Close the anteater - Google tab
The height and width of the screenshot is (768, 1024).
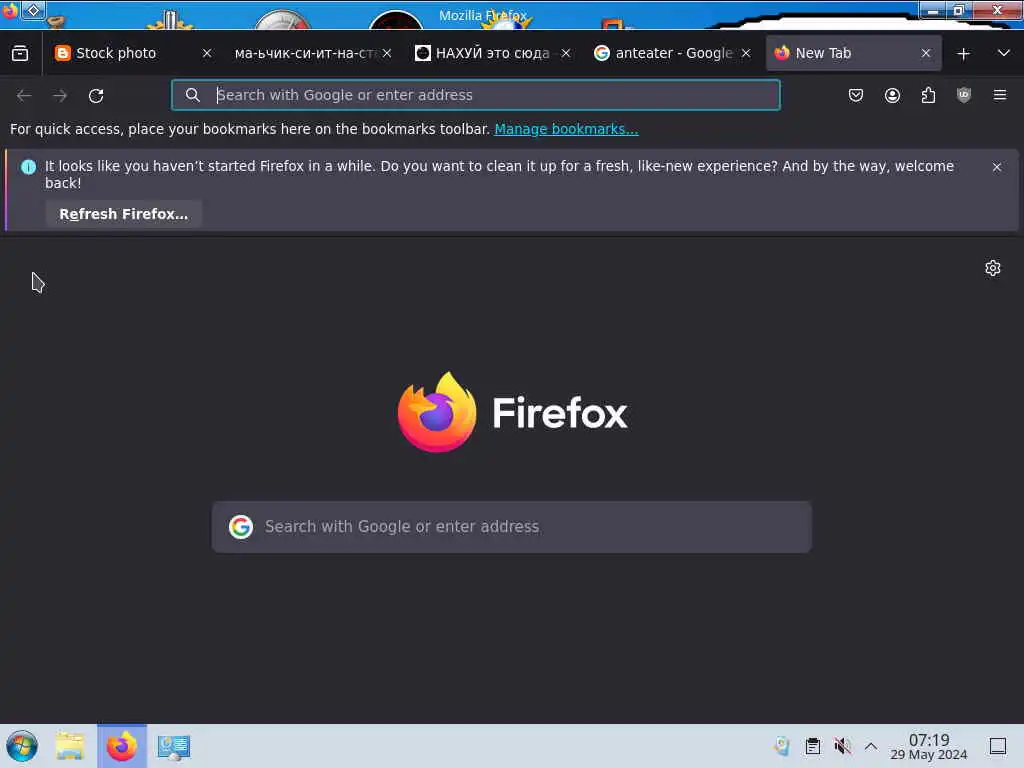click(x=746, y=54)
